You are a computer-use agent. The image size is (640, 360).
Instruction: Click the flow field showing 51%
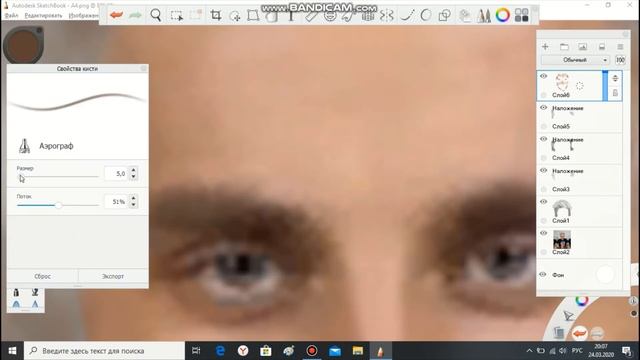[x=116, y=202]
